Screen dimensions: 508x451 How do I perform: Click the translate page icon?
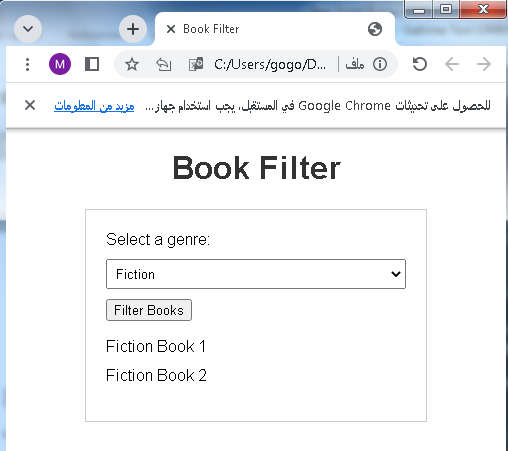click(x=196, y=64)
